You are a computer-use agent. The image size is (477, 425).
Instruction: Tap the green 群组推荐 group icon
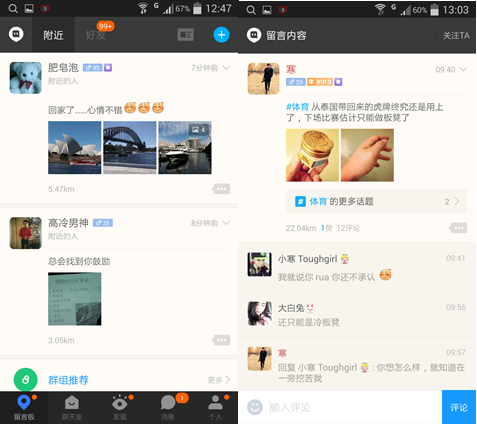pos(25,379)
